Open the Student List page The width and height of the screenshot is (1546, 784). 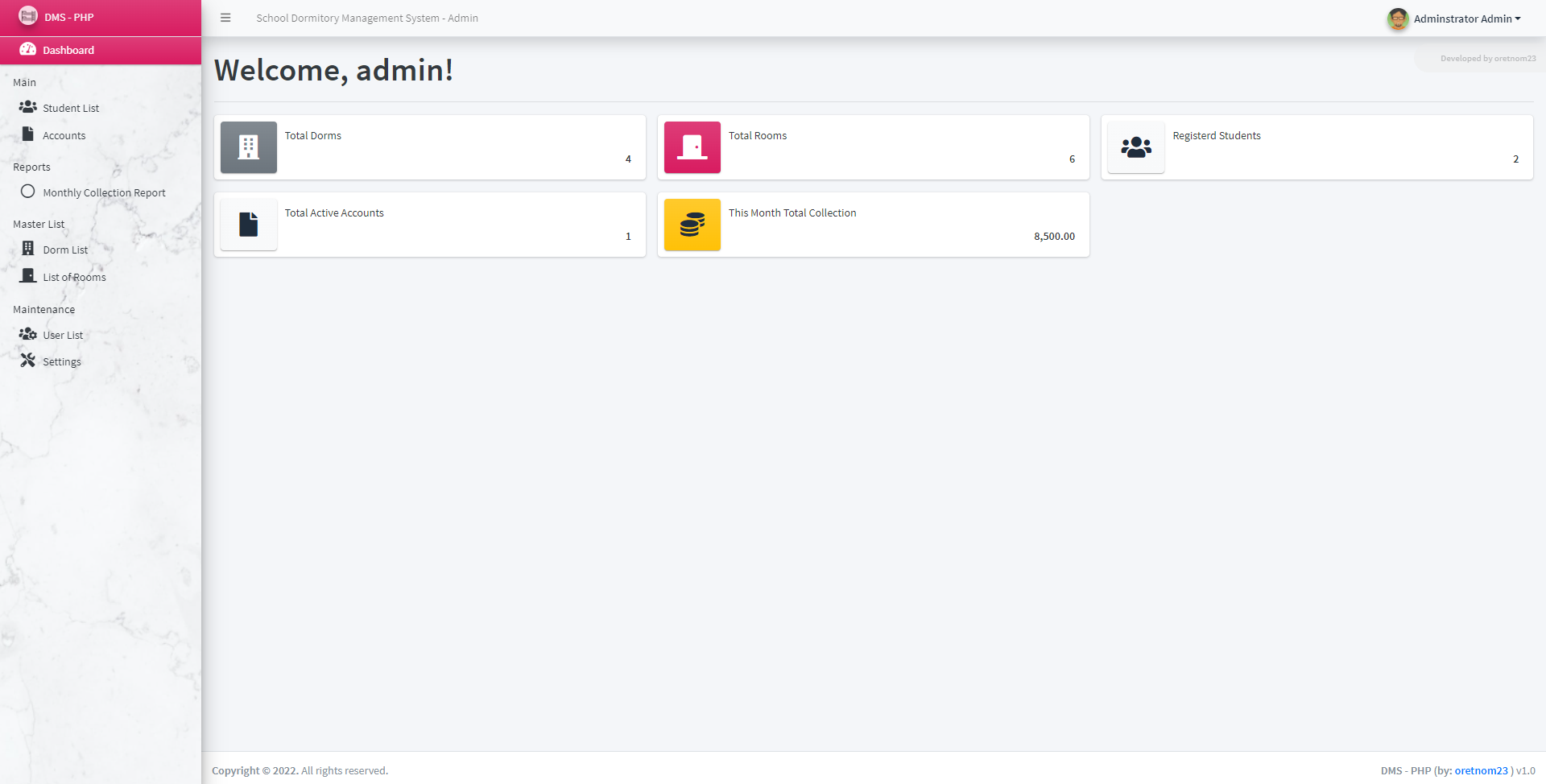point(71,108)
